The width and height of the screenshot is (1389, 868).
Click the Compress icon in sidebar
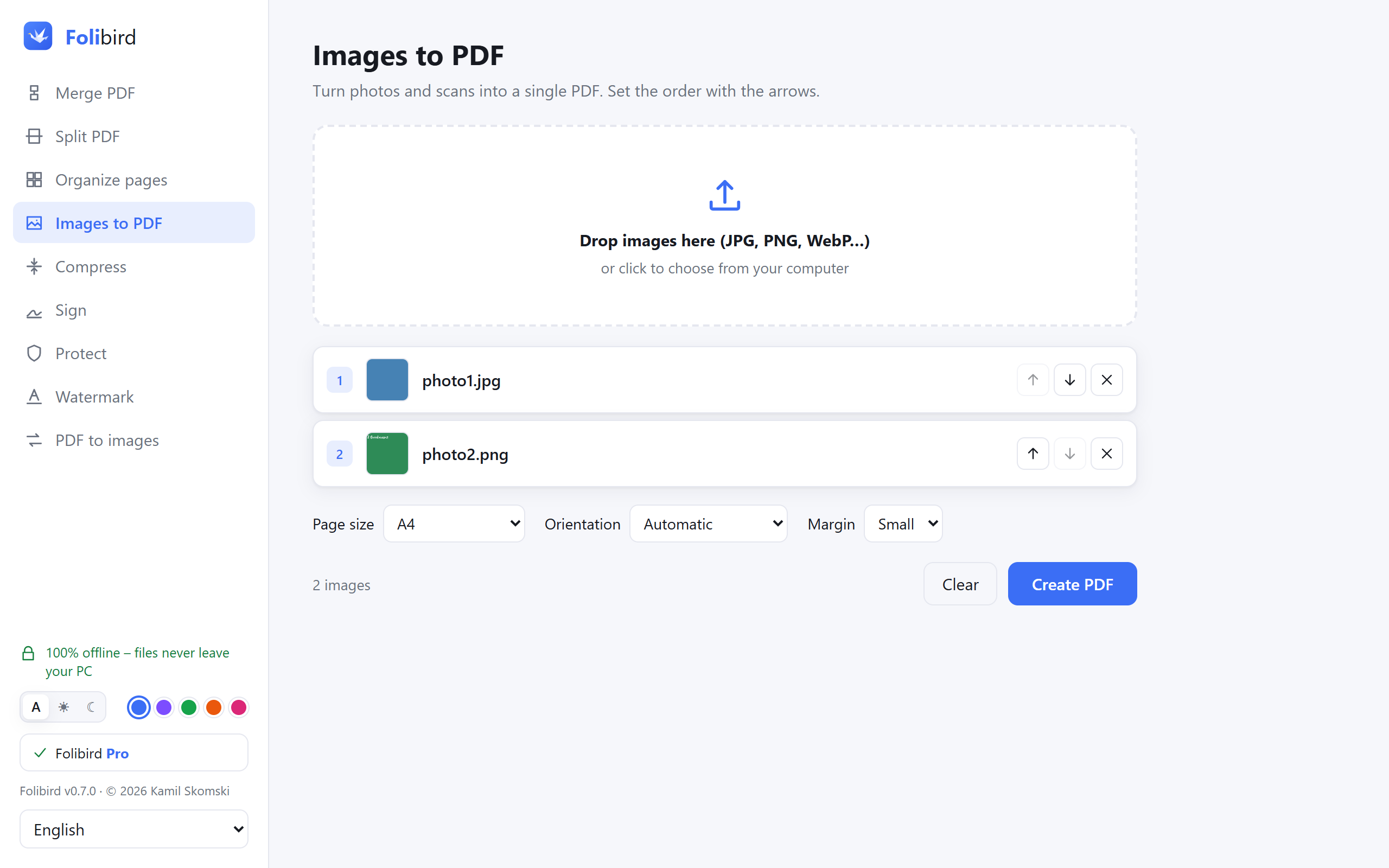[x=34, y=266]
